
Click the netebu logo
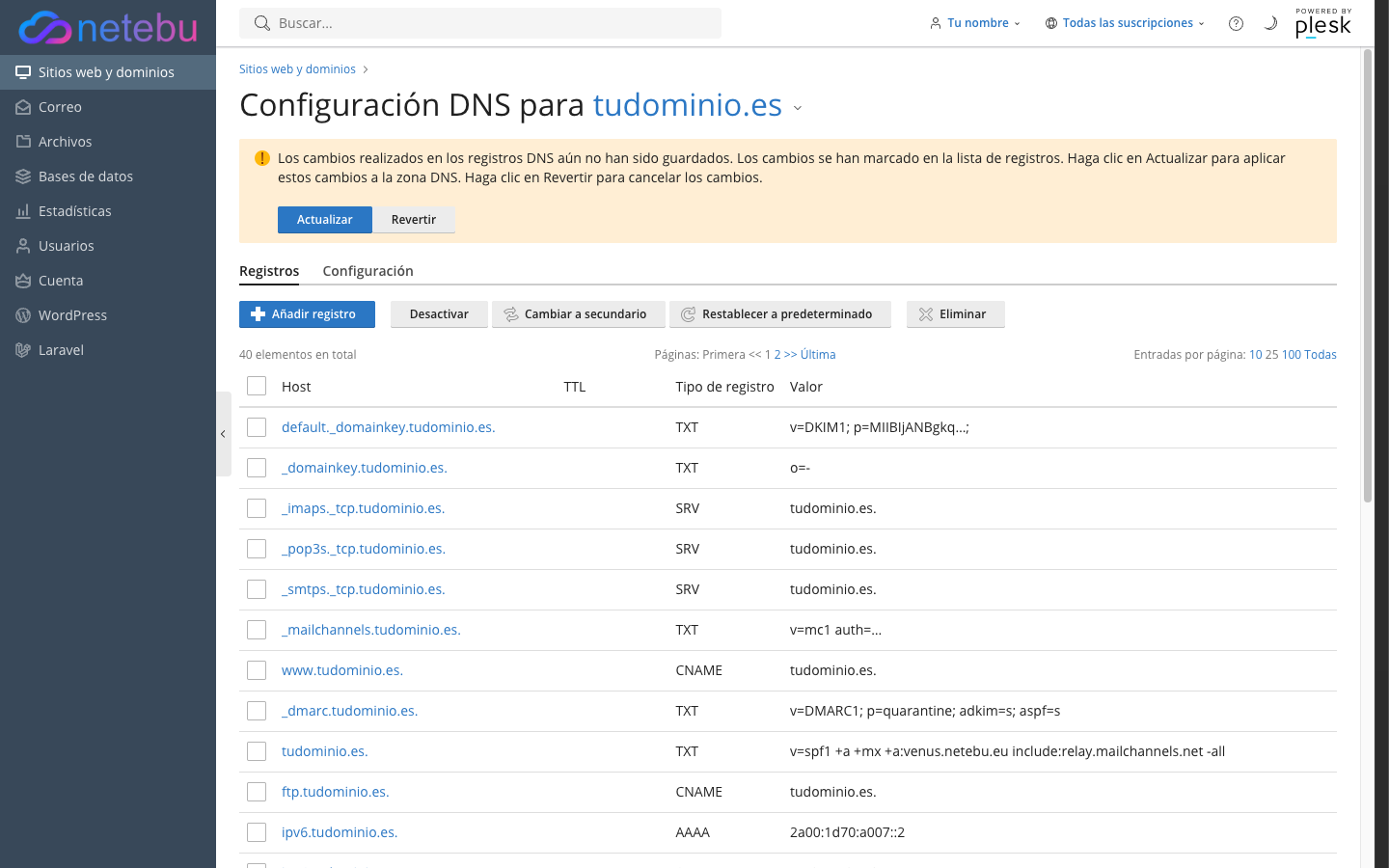point(108,28)
